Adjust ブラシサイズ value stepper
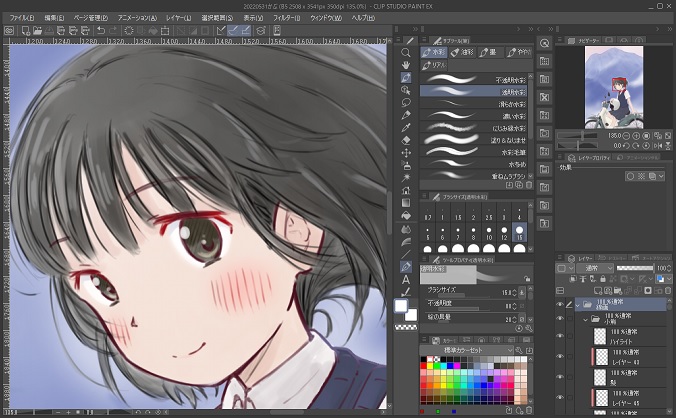The image size is (676, 418). click(x=514, y=293)
